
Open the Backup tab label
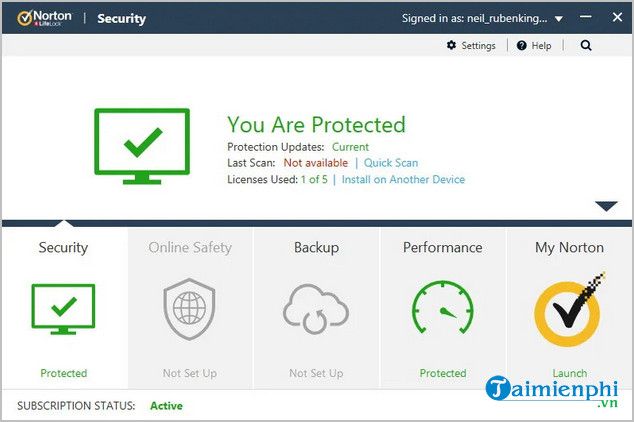316,247
